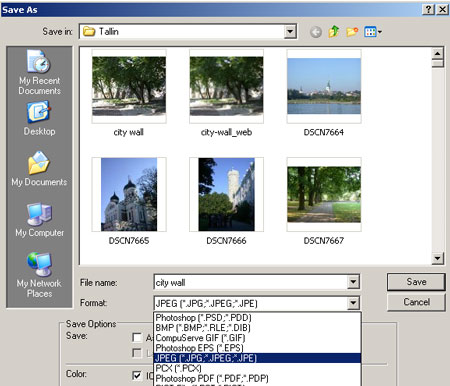Click the Save button
The width and height of the screenshot is (450, 386).
pyautogui.click(x=416, y=282)
